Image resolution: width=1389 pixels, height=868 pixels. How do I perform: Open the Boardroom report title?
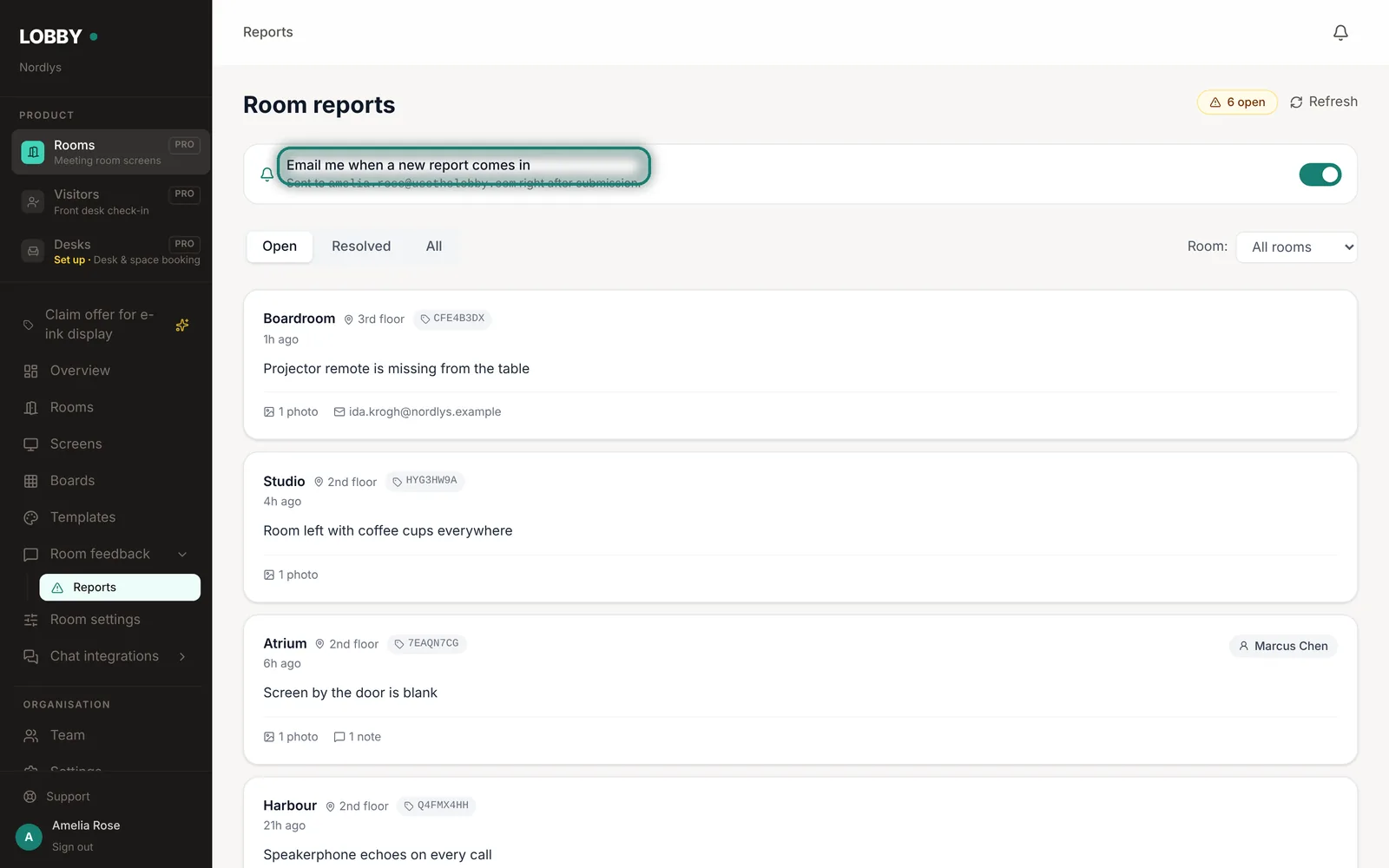300,319
